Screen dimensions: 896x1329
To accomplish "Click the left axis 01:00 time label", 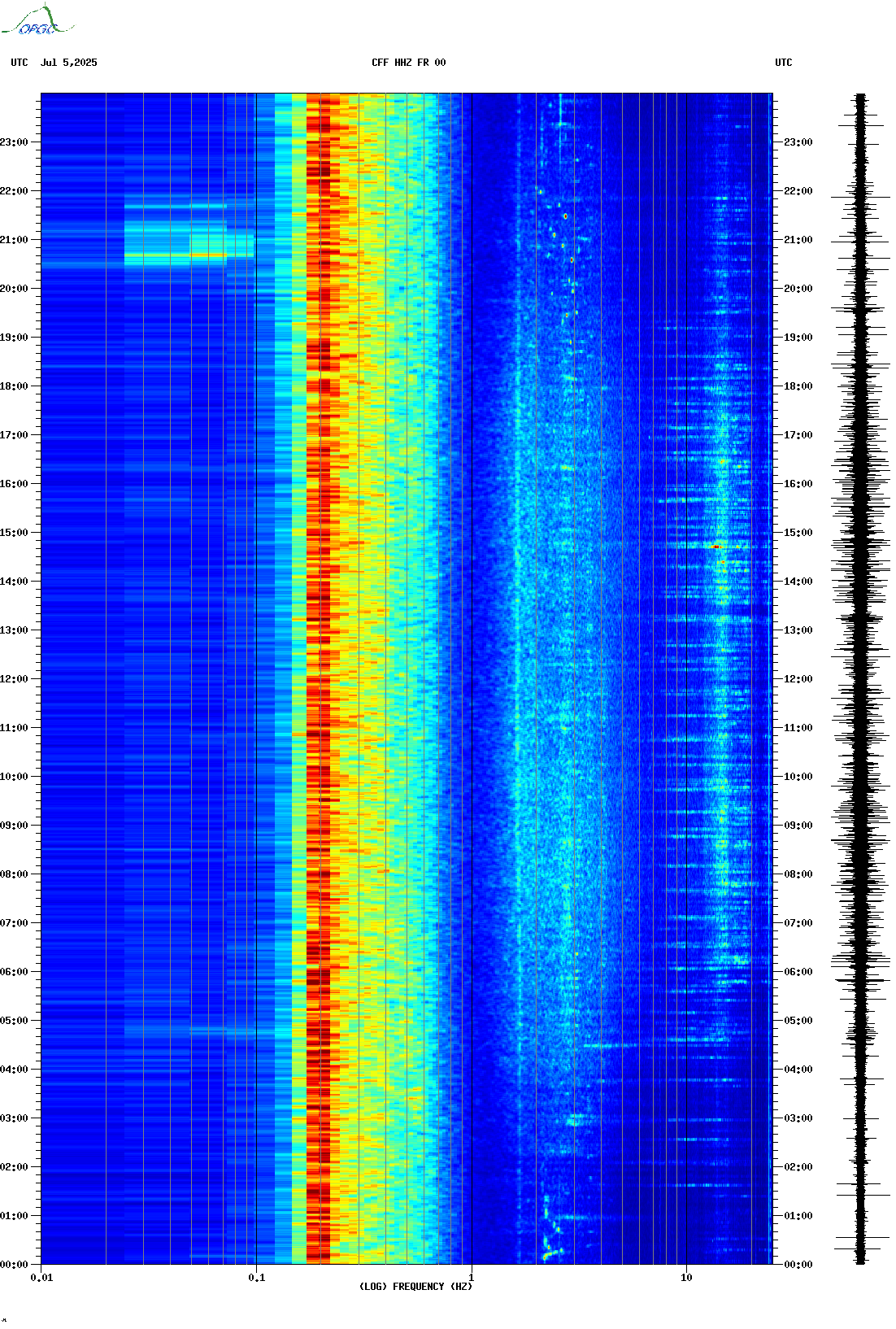I will pos(14,1216).
